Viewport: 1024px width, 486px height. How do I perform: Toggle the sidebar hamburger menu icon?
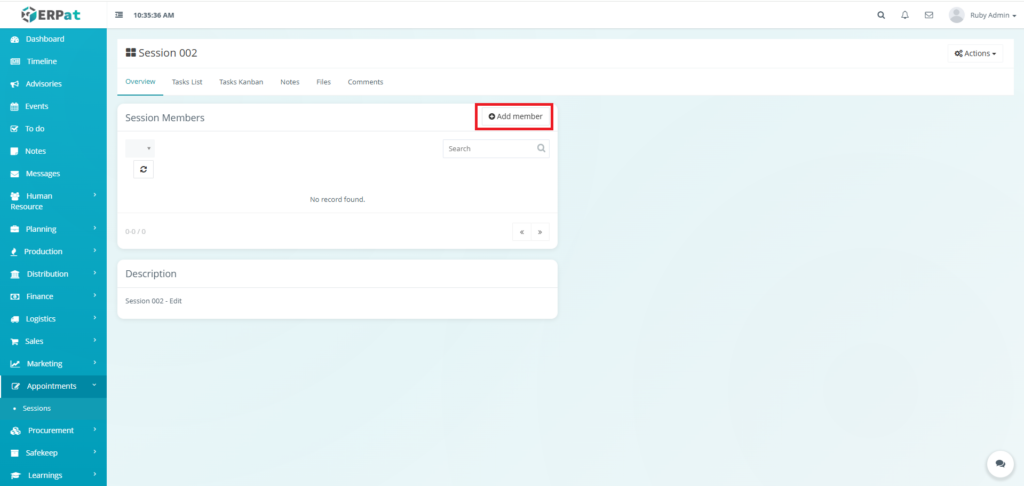(120, 15)
